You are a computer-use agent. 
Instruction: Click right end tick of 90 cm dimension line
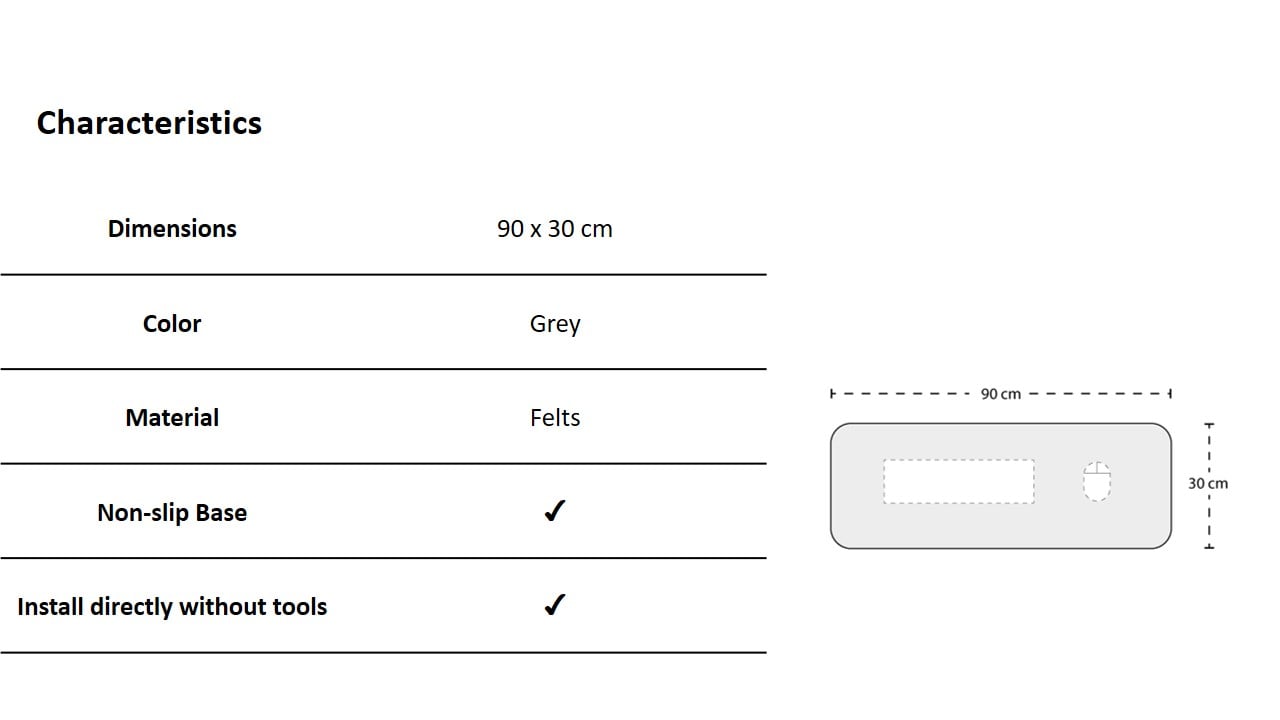[1169, 394]
